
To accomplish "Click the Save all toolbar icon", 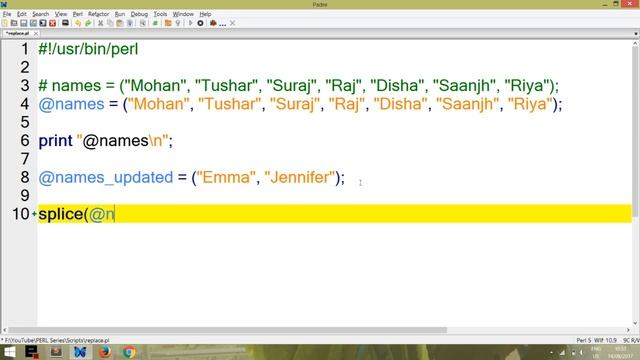I will click(33, 23).
